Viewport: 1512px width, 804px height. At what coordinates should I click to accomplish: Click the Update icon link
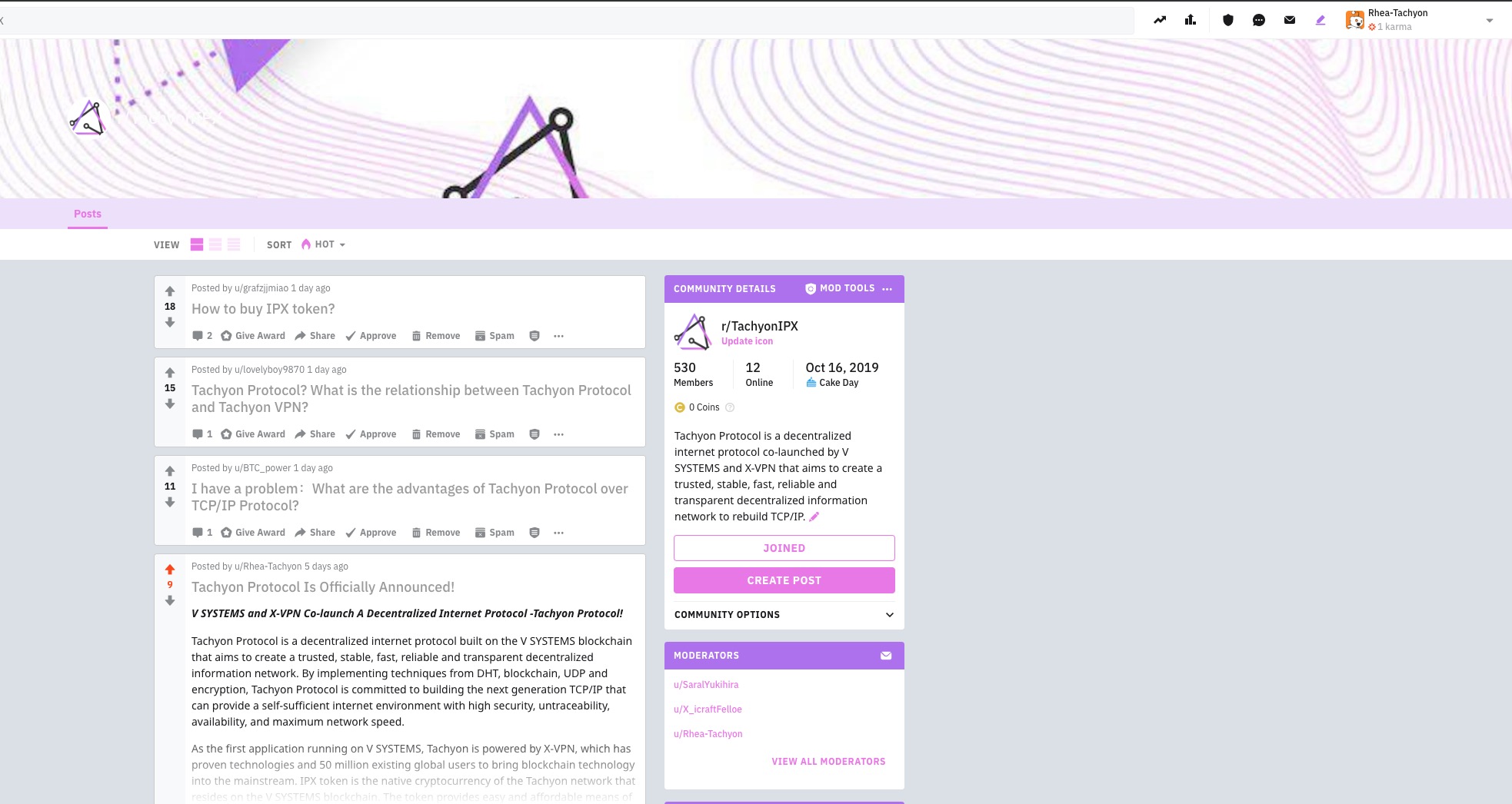pos(748,341)
